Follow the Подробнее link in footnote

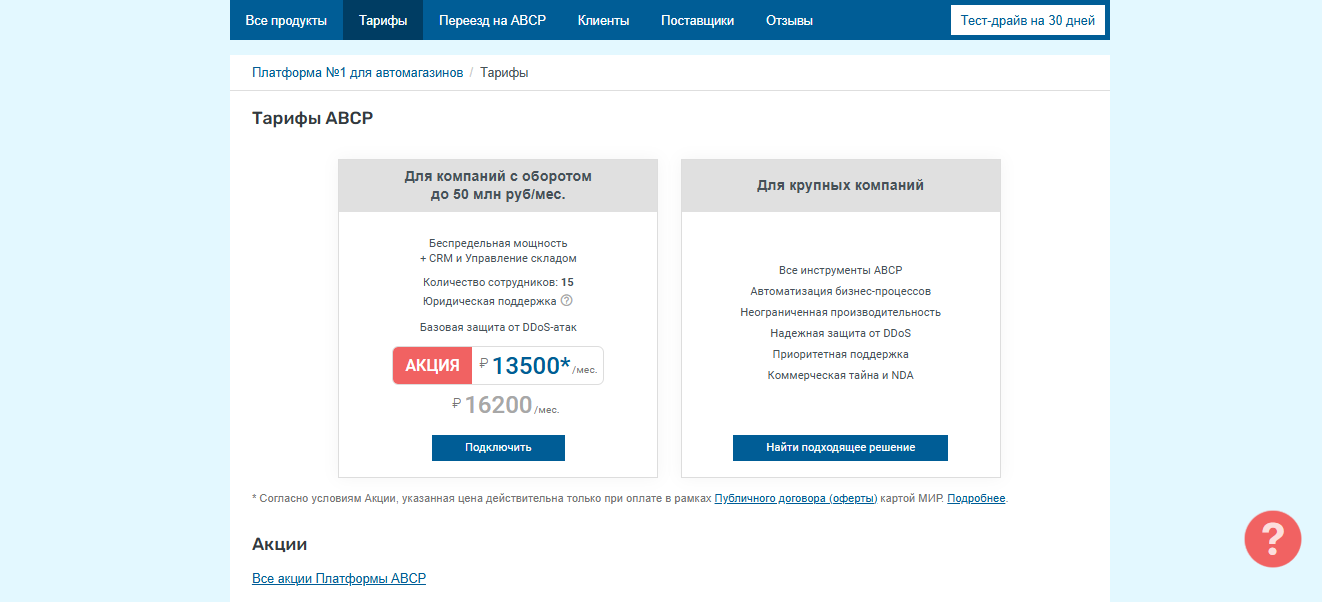click(x=976, y=498)
